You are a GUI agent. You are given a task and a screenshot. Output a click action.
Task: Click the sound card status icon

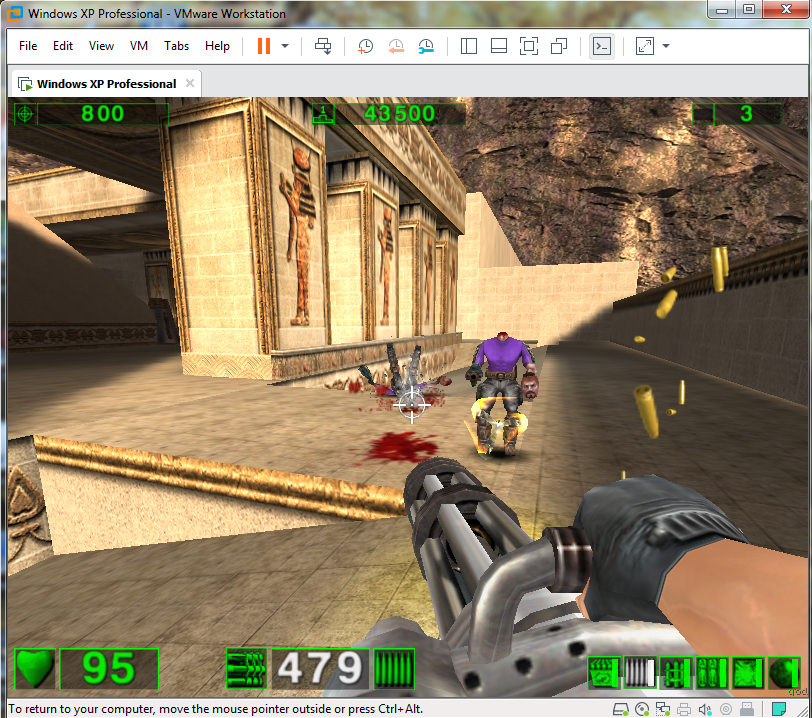tap(705, 709)
